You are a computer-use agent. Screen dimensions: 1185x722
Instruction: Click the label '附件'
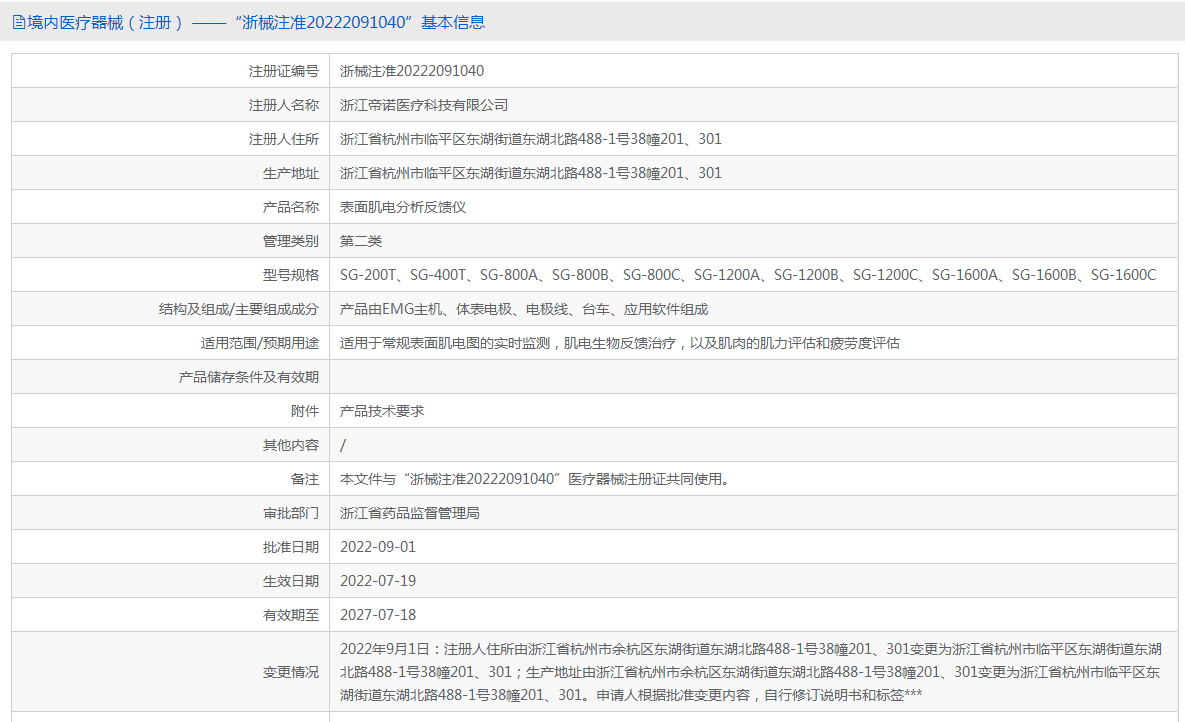tap(305, 411)
